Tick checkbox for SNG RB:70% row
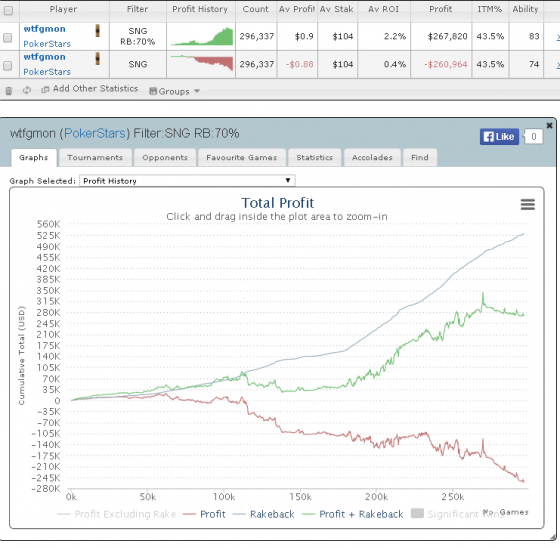Viewport: 560px width, 547px height. click(x=8, y=37)
